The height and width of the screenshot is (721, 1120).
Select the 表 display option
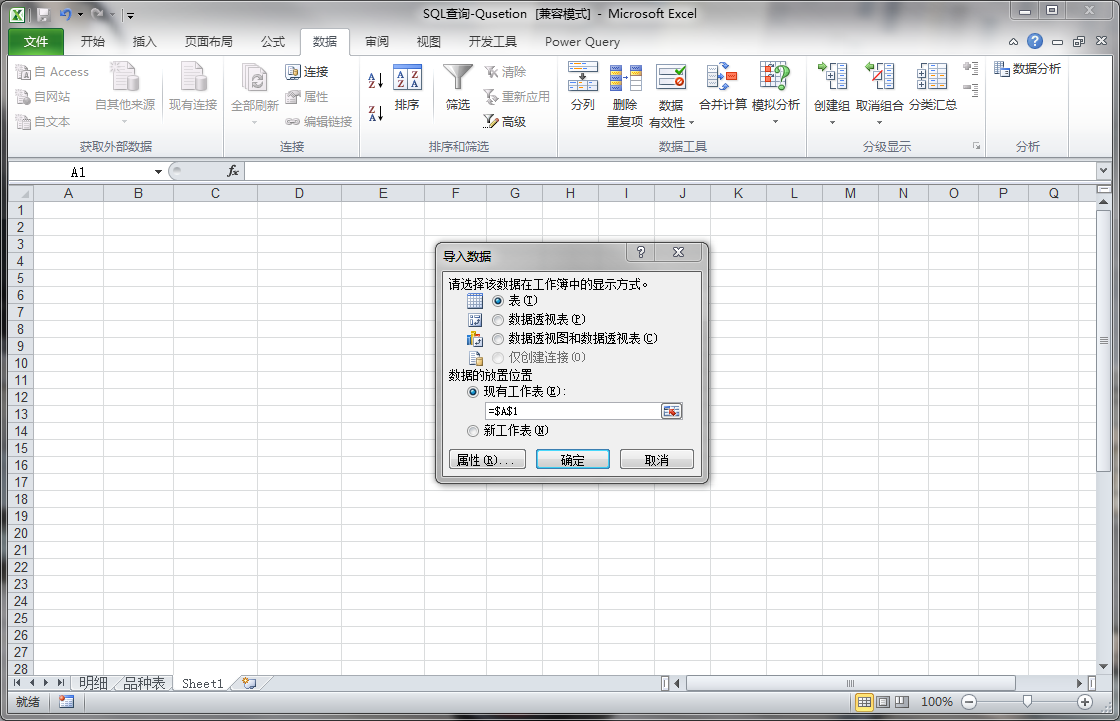click(x=498, y=300)
